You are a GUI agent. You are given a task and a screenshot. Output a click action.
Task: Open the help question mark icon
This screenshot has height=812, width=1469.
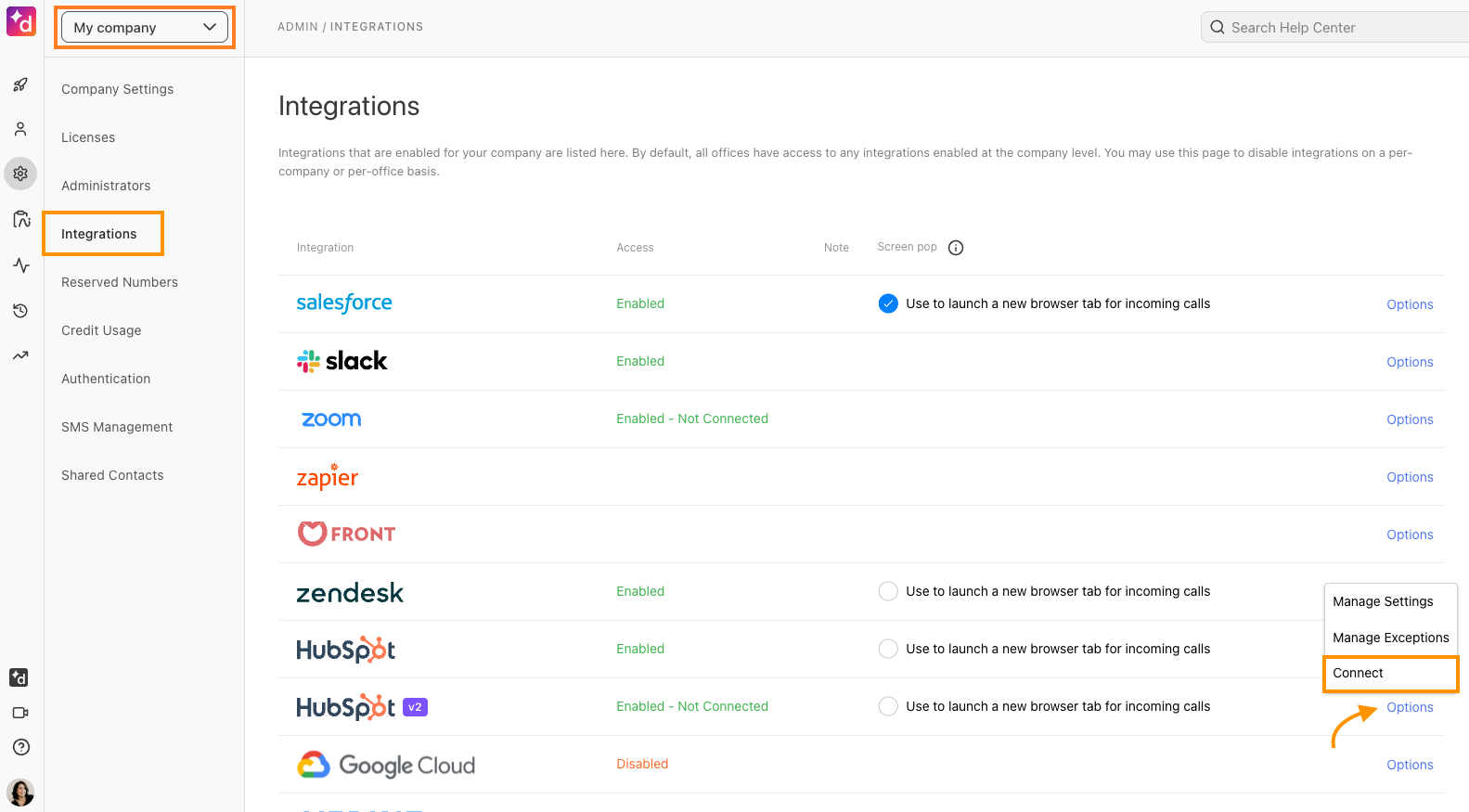click(21, 747)
